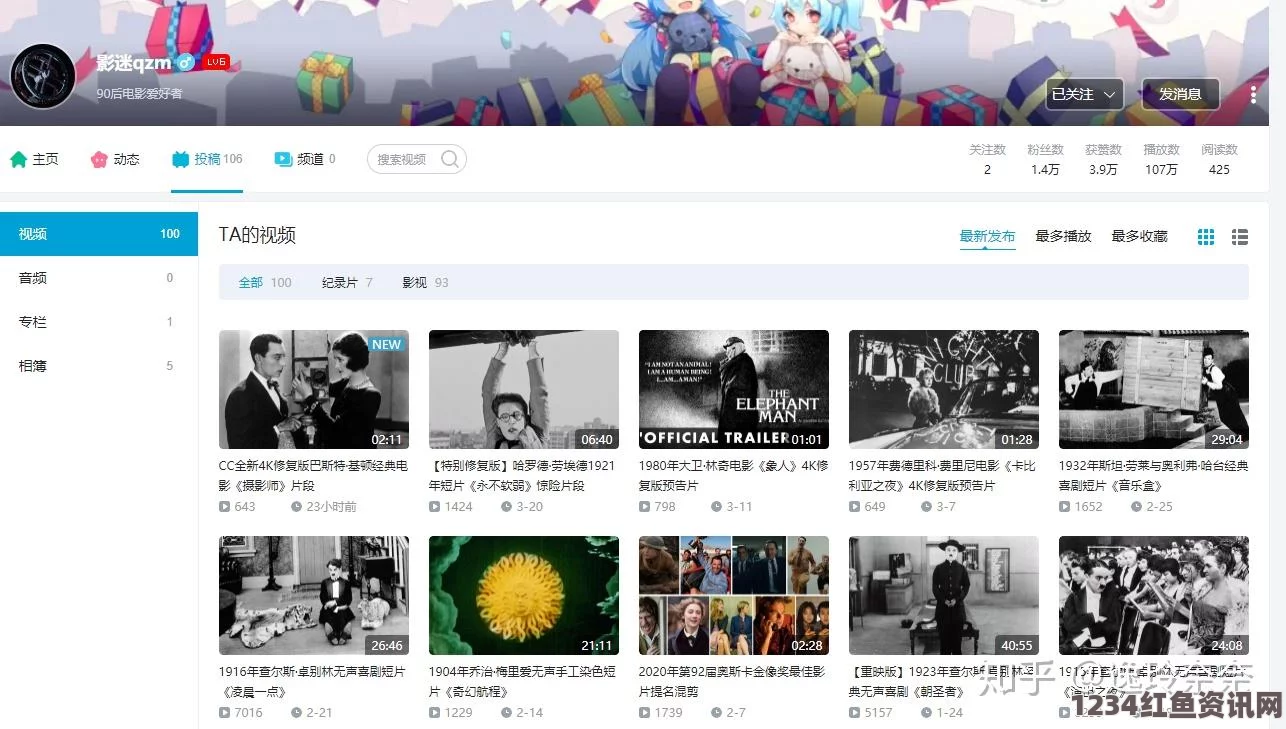The height and width of the screenshot is (729, 1286).
Task: Click the clock icon beside 3-20
Action: pos(506,507)
